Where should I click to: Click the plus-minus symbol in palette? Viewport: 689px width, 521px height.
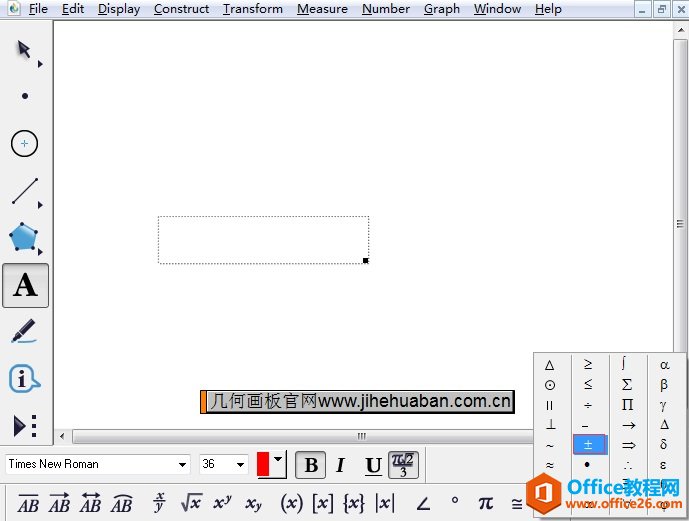[588, 445]
